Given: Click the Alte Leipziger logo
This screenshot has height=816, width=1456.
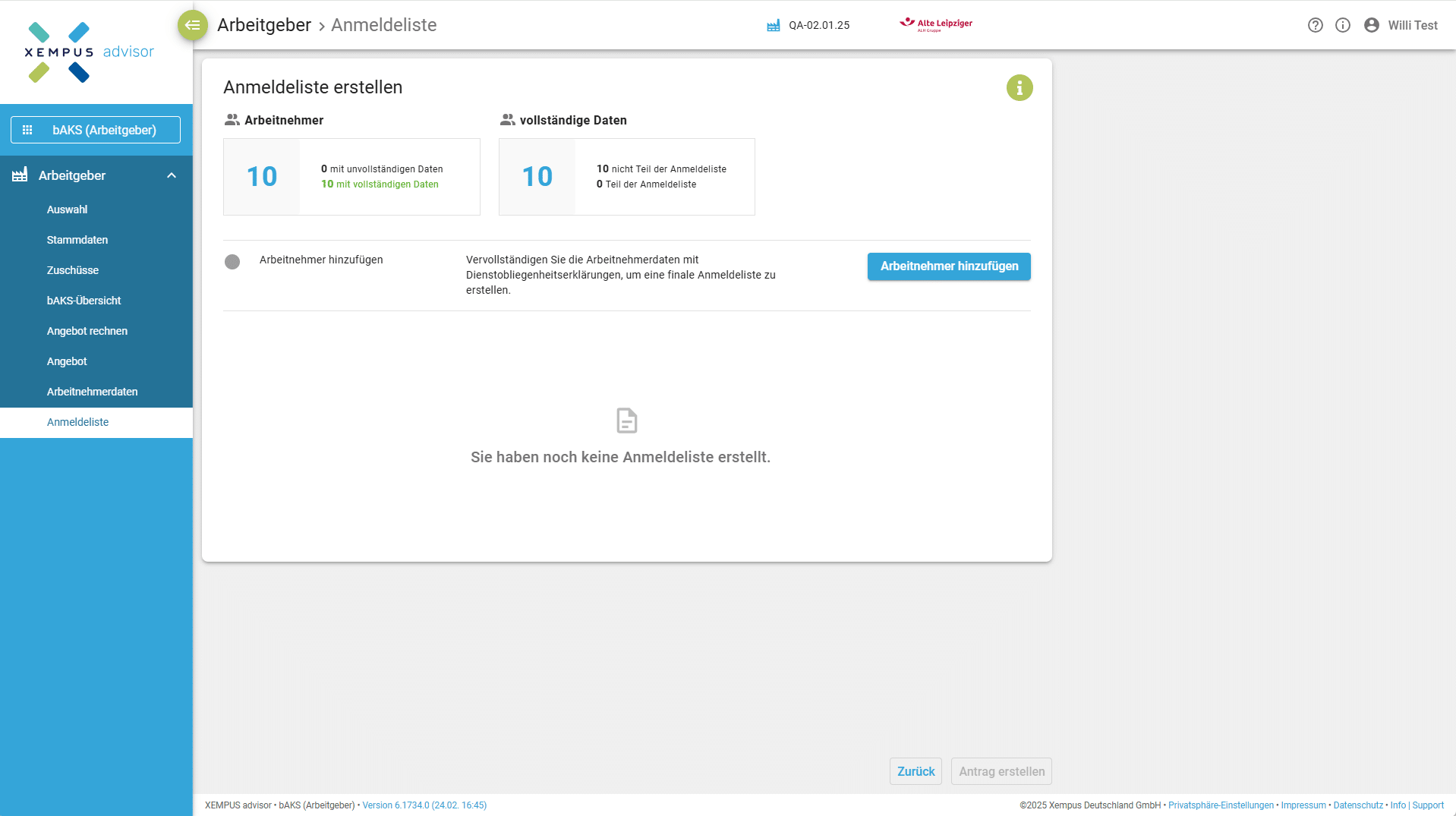Looking at the screenshot, I should coord(935,25).
